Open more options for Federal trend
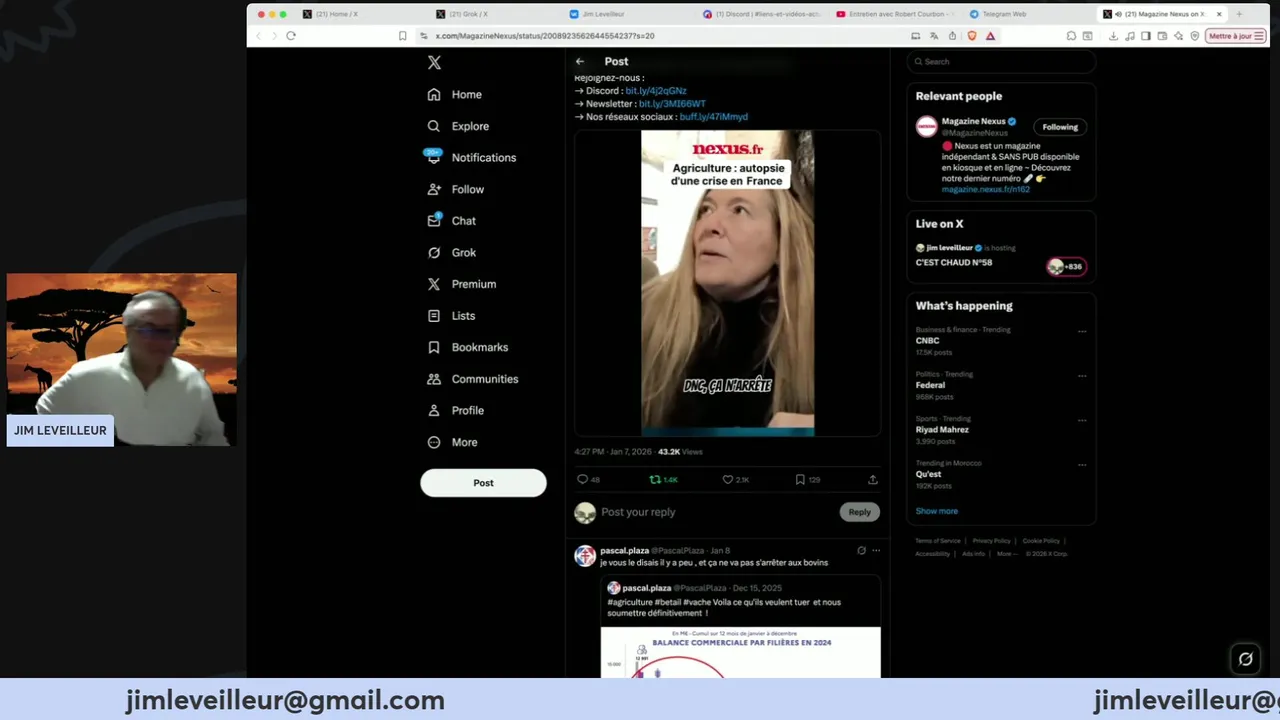This screenshot has height=720, width=1280. click(1082, 376)
